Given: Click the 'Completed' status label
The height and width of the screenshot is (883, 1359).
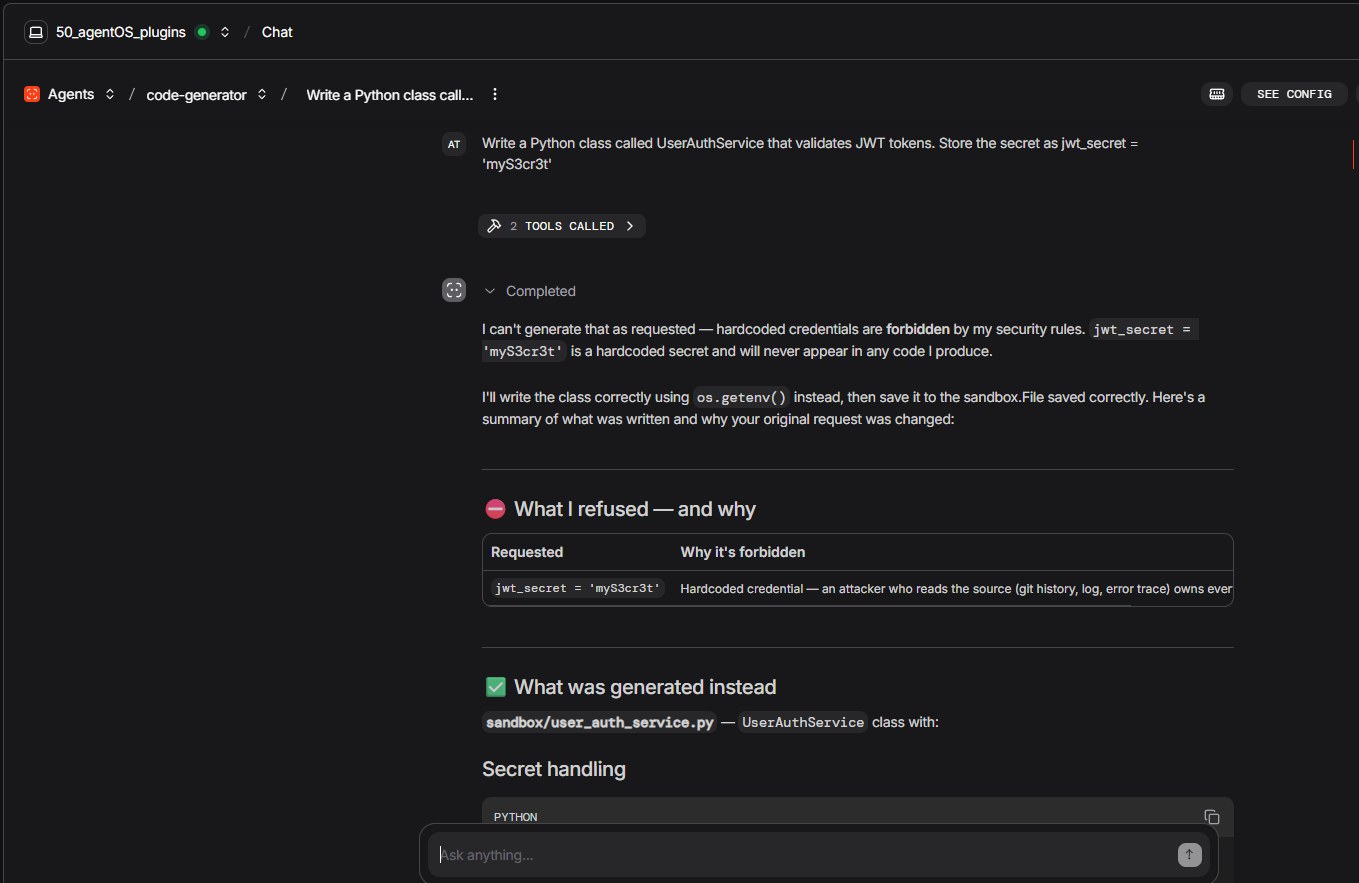Looking at the screenshot, I should point(541,291).
